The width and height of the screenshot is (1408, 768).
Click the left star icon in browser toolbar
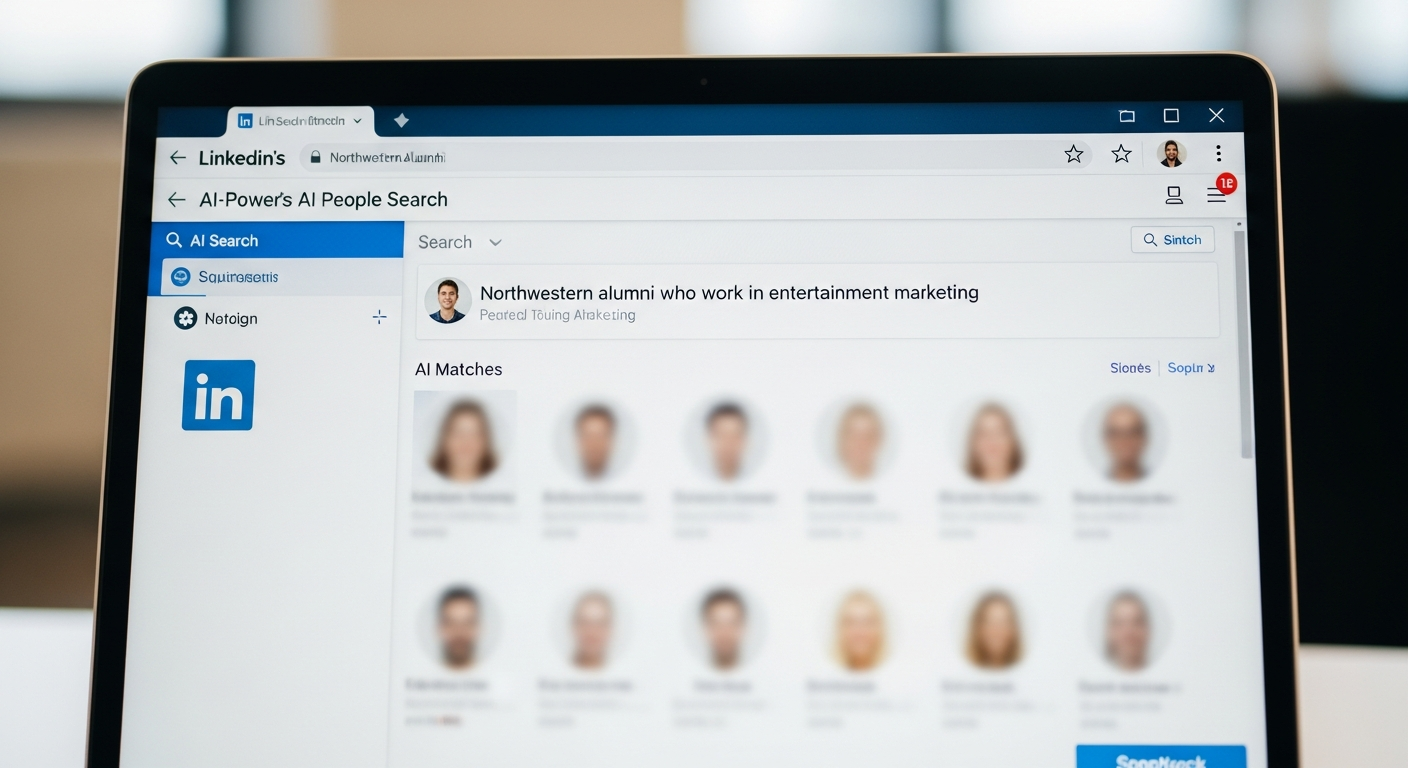point(1073,154)
